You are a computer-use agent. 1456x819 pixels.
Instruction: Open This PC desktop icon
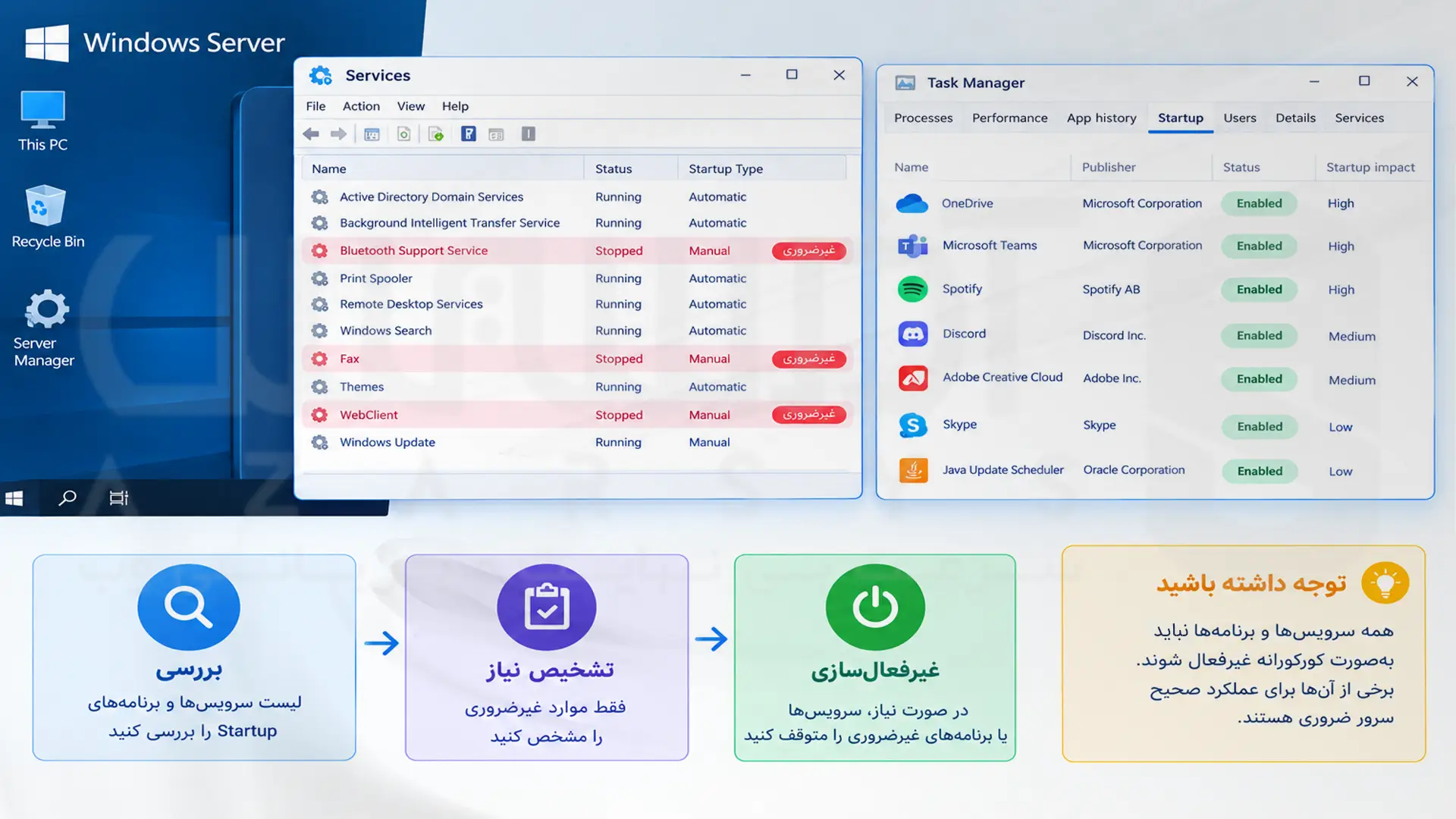42,121
